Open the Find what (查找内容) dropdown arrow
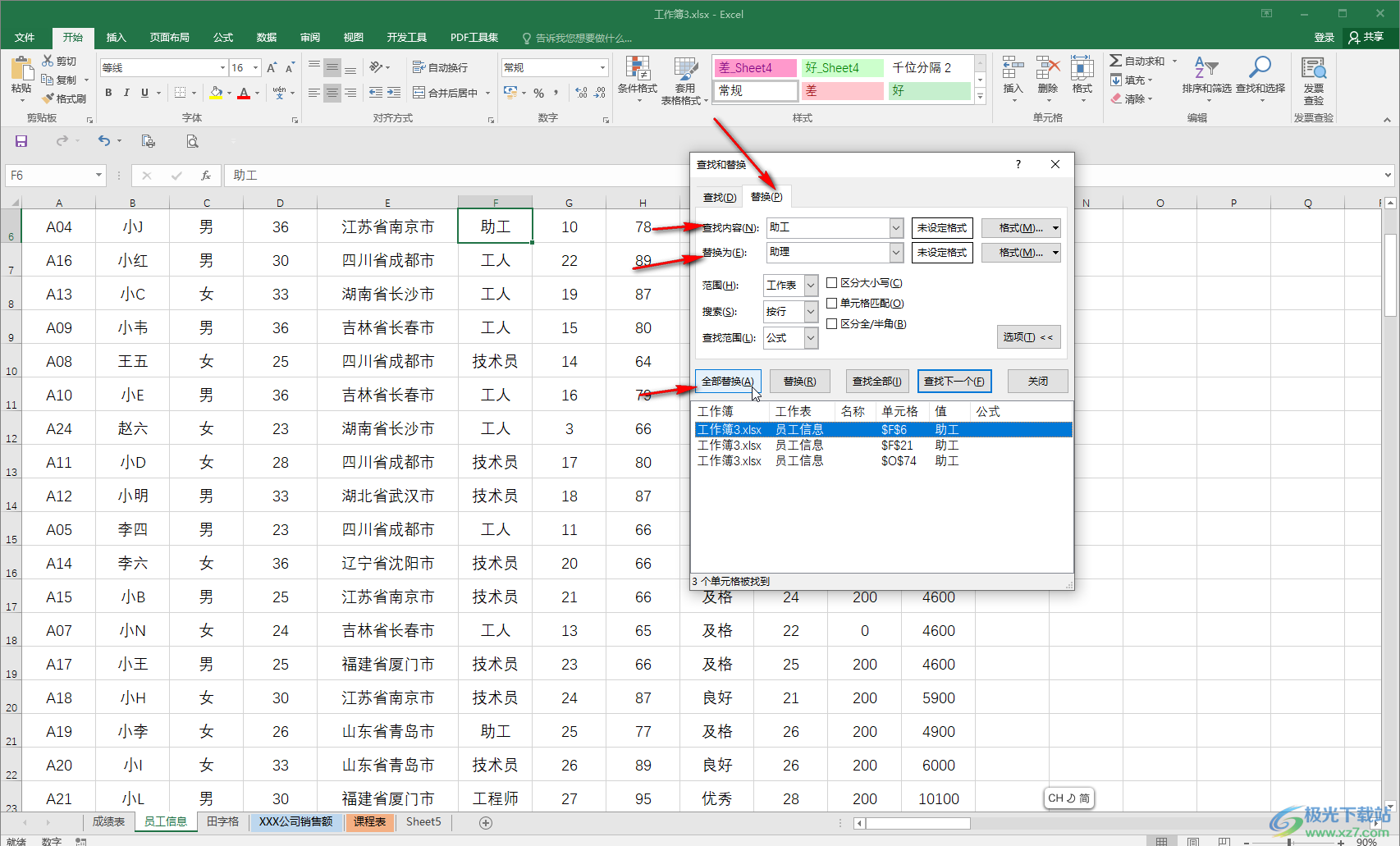 (x=896, y=228)
